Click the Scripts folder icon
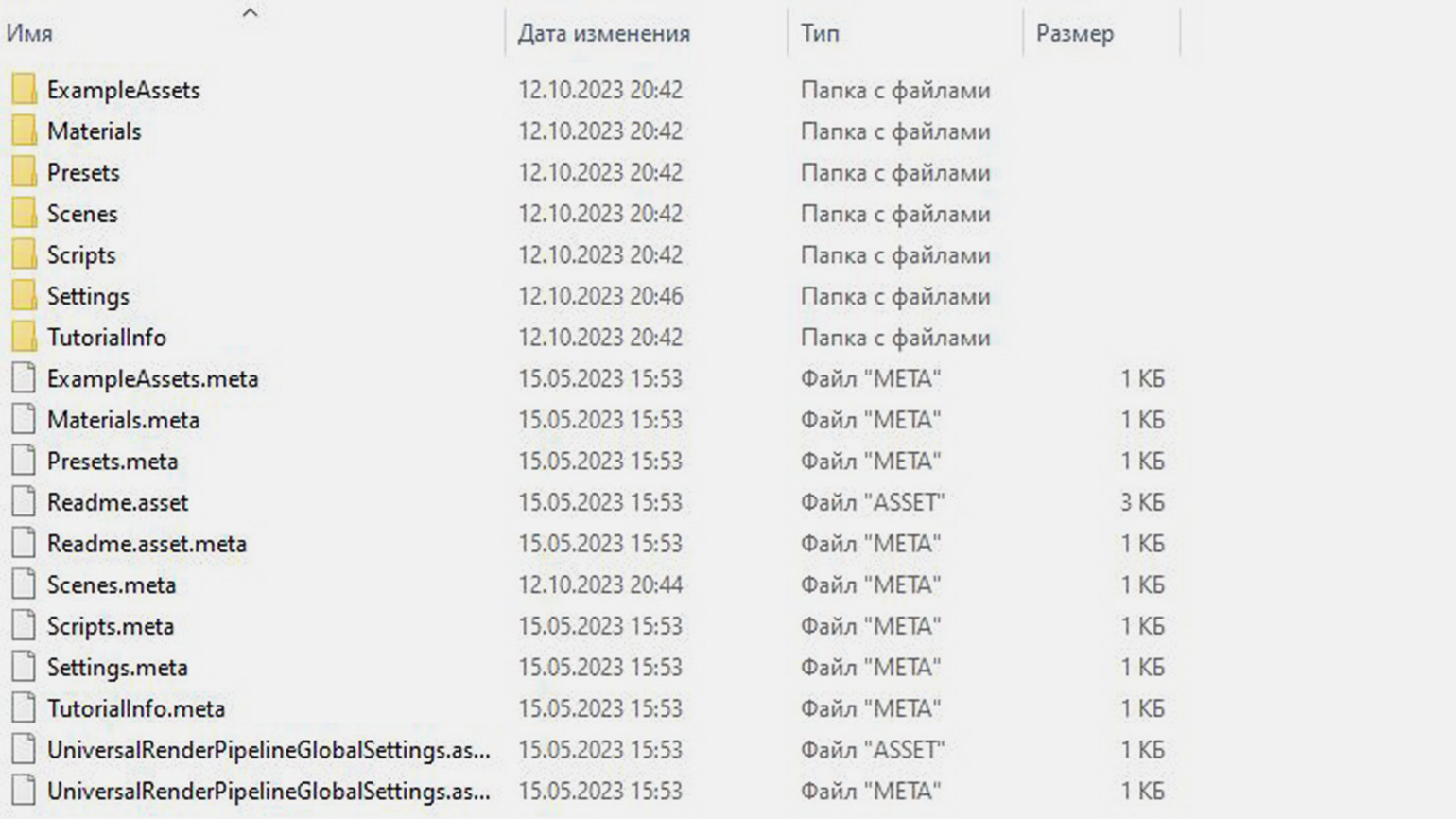This screenshot has height=819, width=1456. point(25,255)
